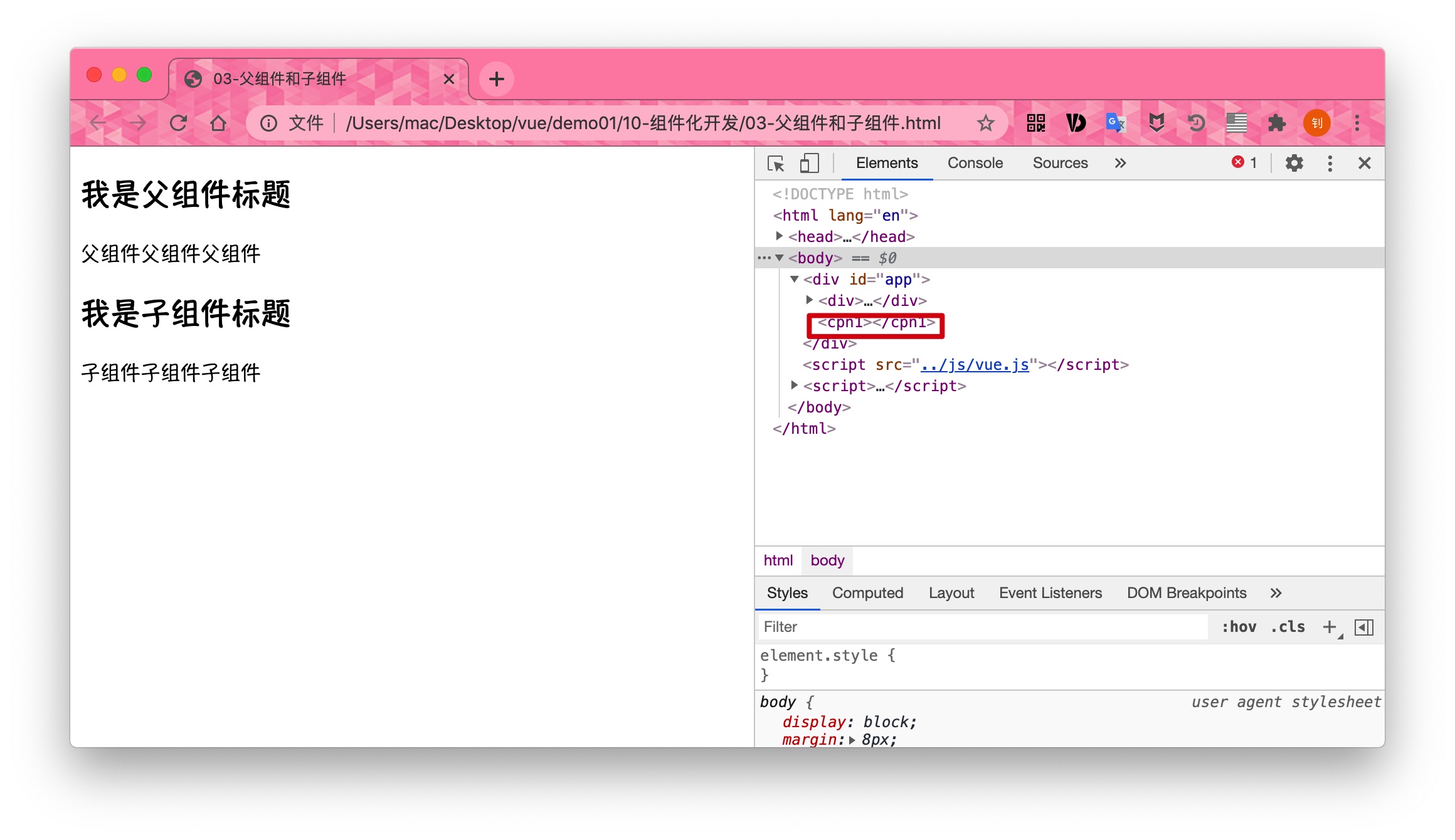Screen dimensions: 1455x840
Task: Switch to the Console tab
Action: pyautogui.click(x=975, y=163)
